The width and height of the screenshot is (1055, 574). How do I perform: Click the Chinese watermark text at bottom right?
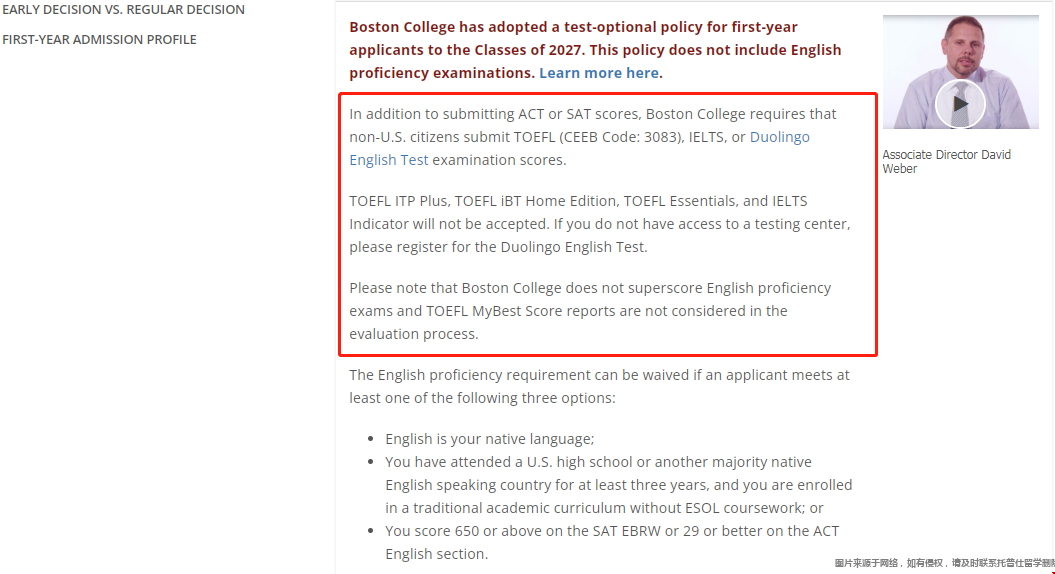point(944,563)
